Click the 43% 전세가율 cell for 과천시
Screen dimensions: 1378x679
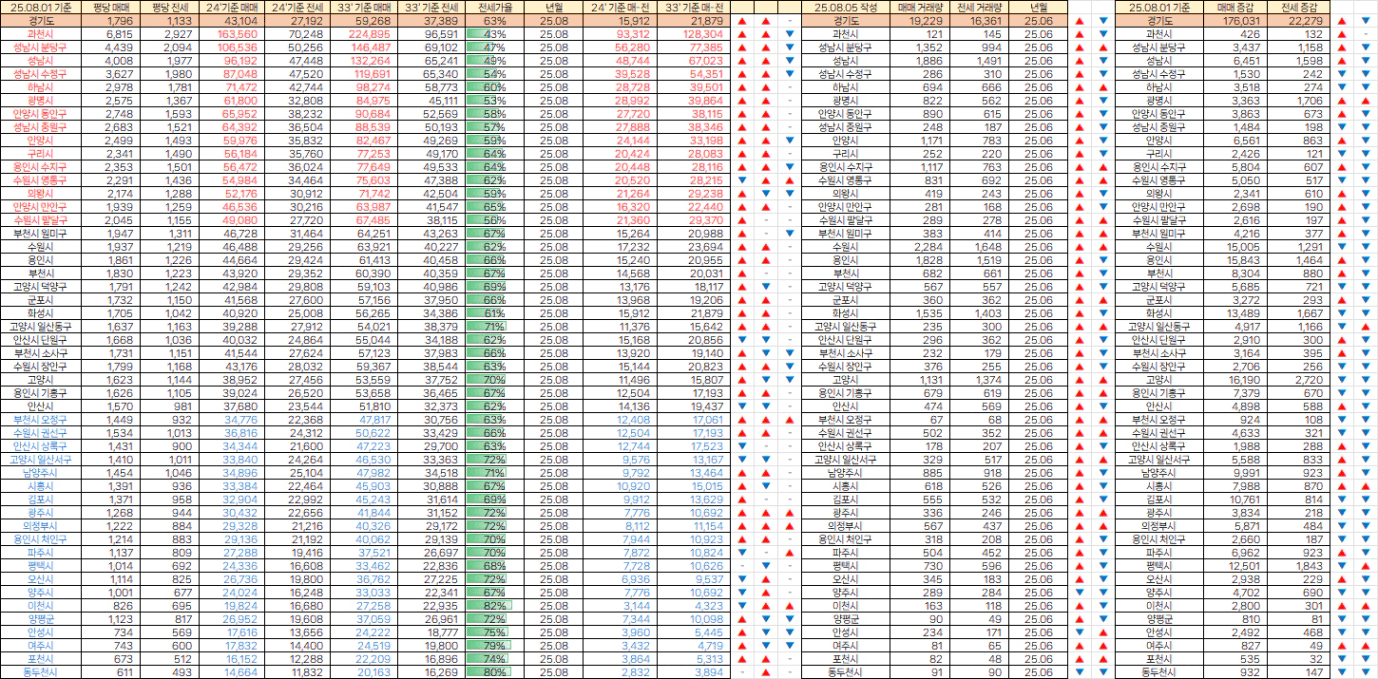point(493,34)
